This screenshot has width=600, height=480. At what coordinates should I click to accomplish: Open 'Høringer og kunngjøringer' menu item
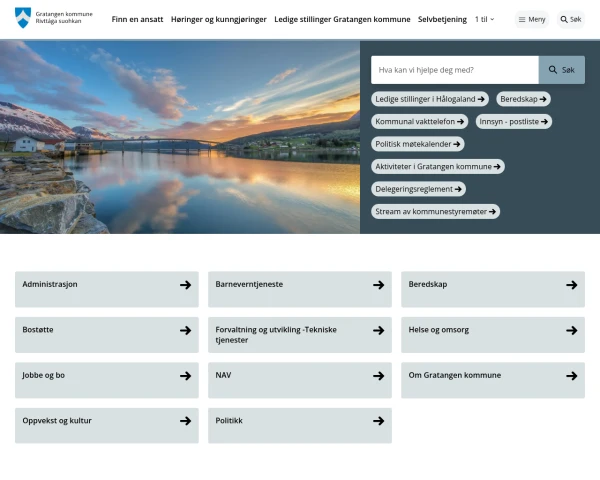(x=219, y=19)
